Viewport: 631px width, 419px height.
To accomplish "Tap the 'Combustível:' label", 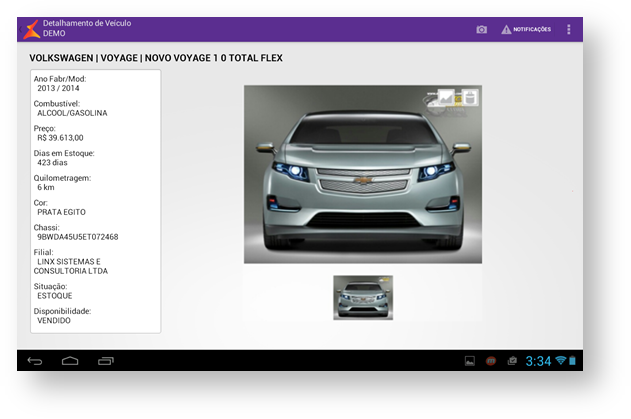I will (57, 104).
